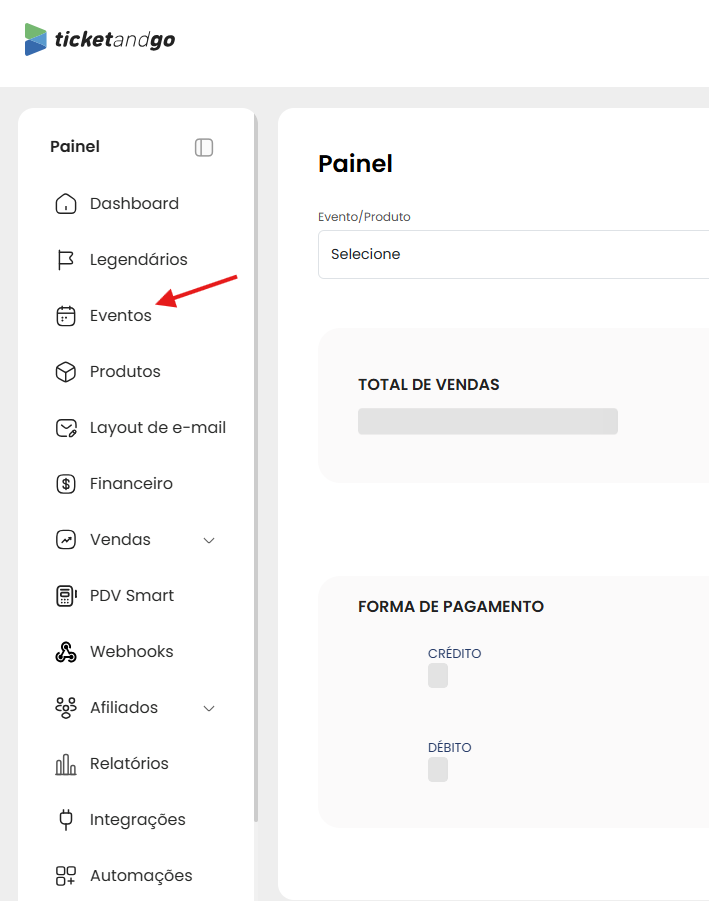Click the PDV Smart terminal icon

pos(66,596)
